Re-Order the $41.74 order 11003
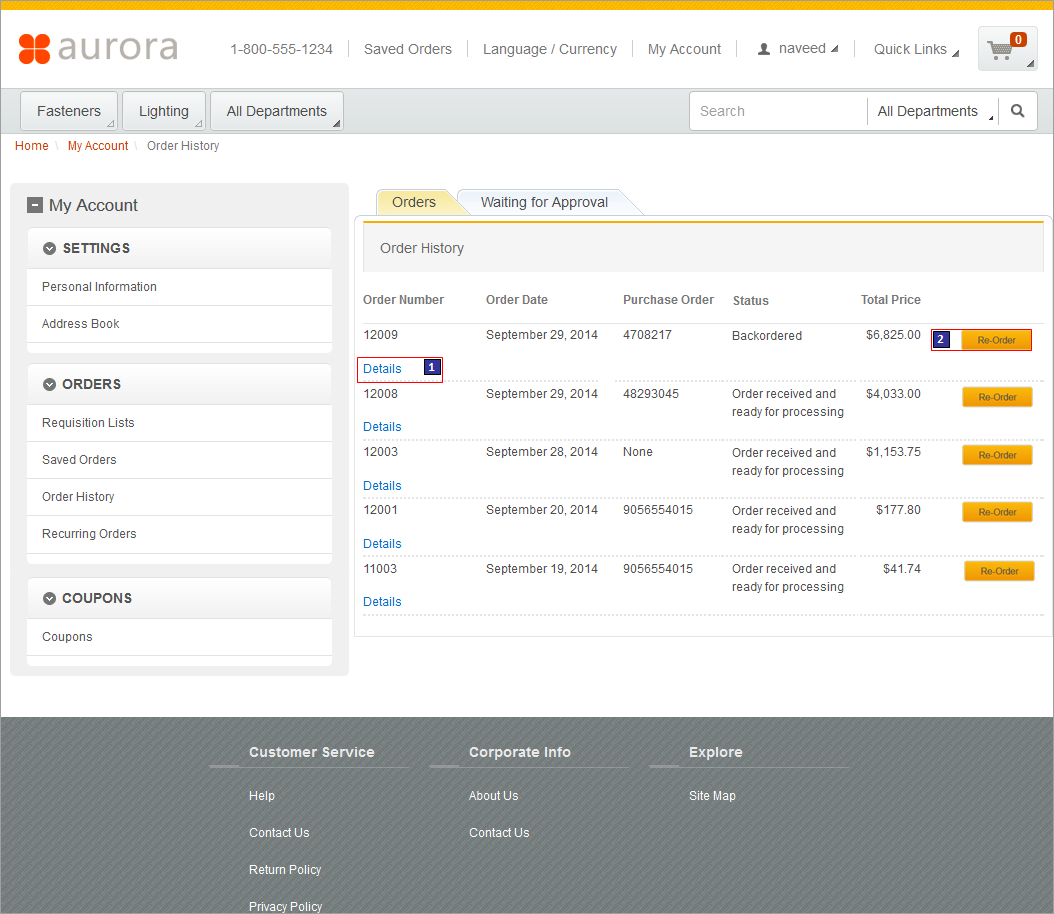Screen dimensions: 1054x914 click(x=999, y=571)
